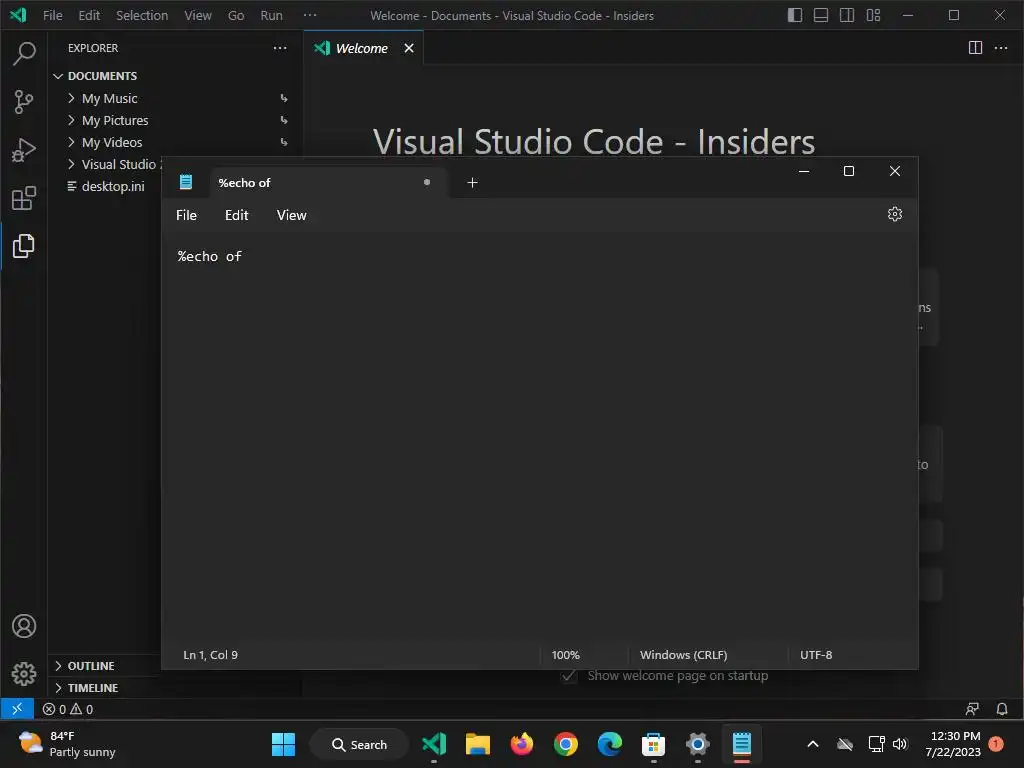Image resolution: width=1024 pixels, height=768 pixels.
Task: Open VS Code Edit menu
Action: (89, 15)
